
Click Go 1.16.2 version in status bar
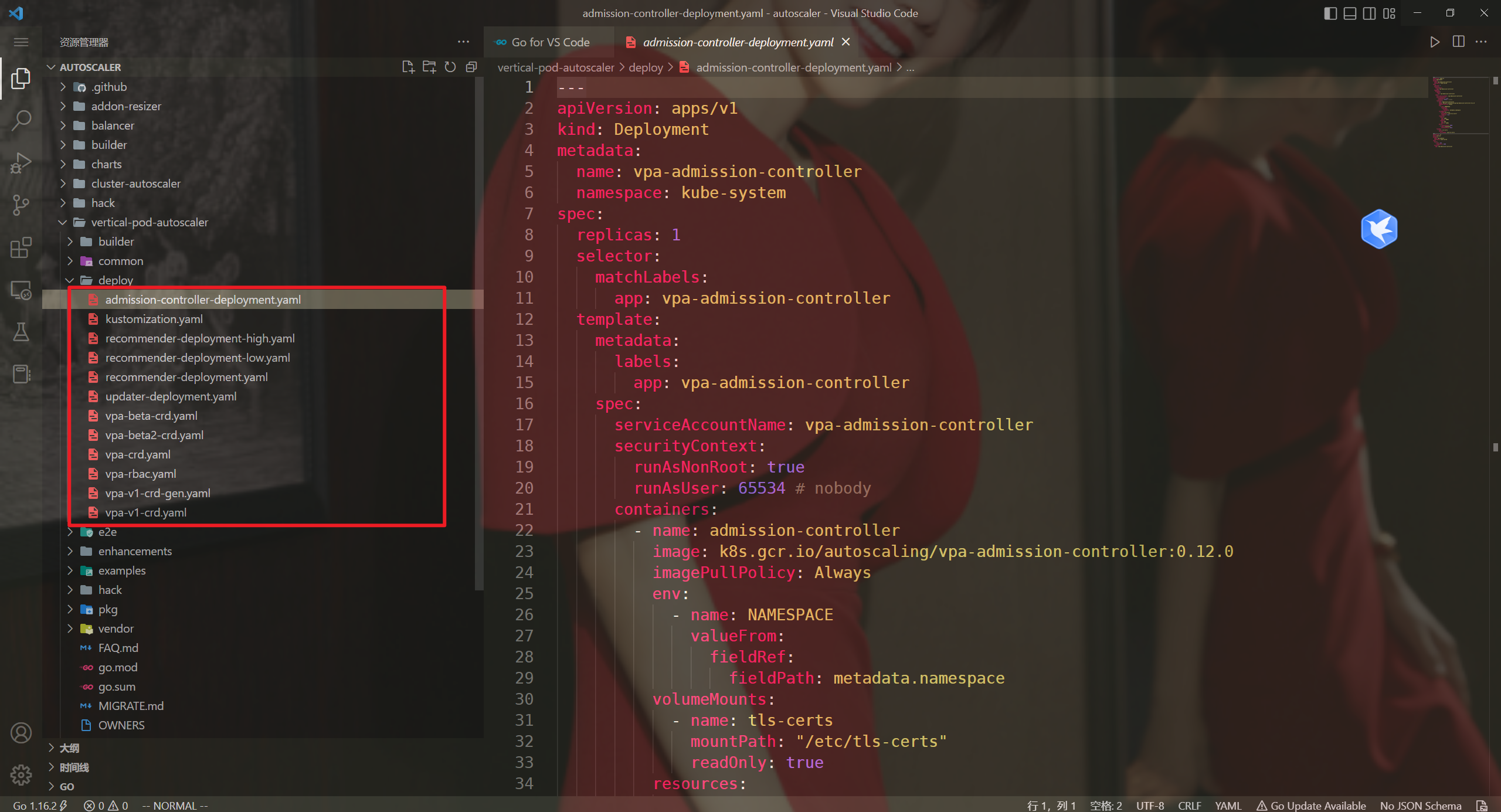40,806
